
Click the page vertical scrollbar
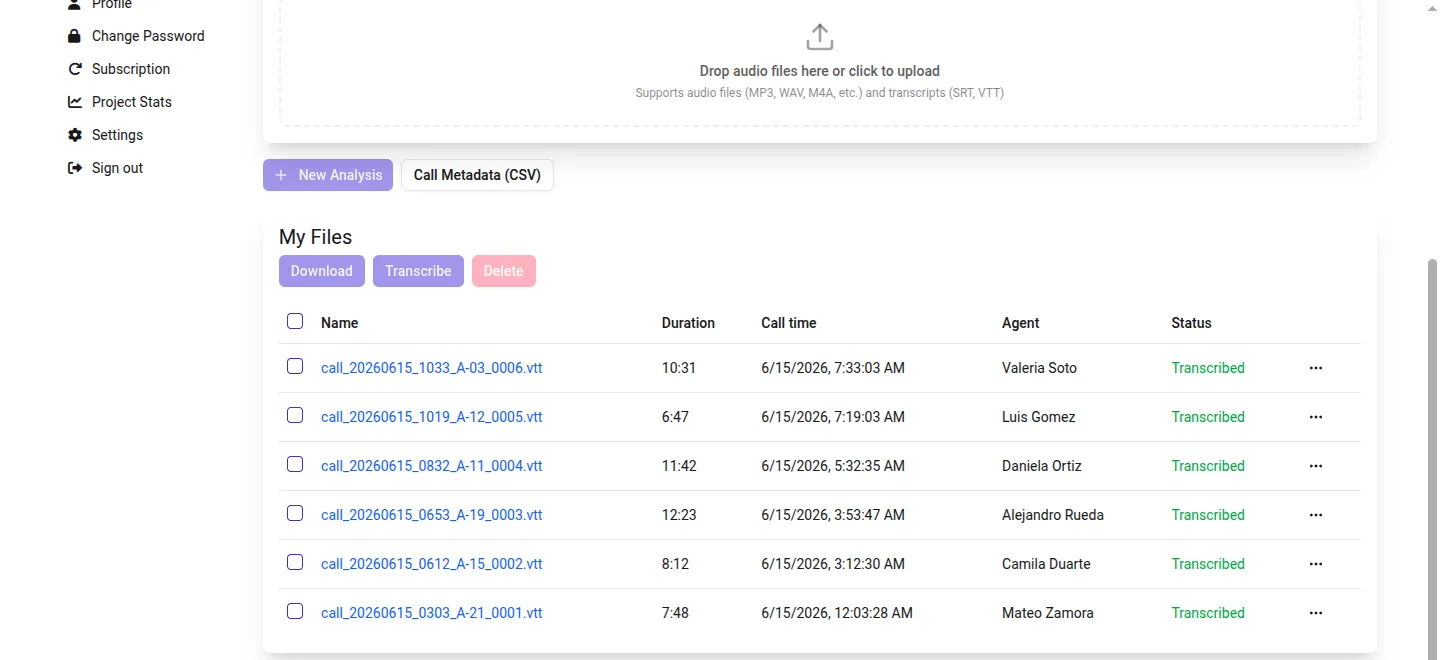coord(1432,458)
